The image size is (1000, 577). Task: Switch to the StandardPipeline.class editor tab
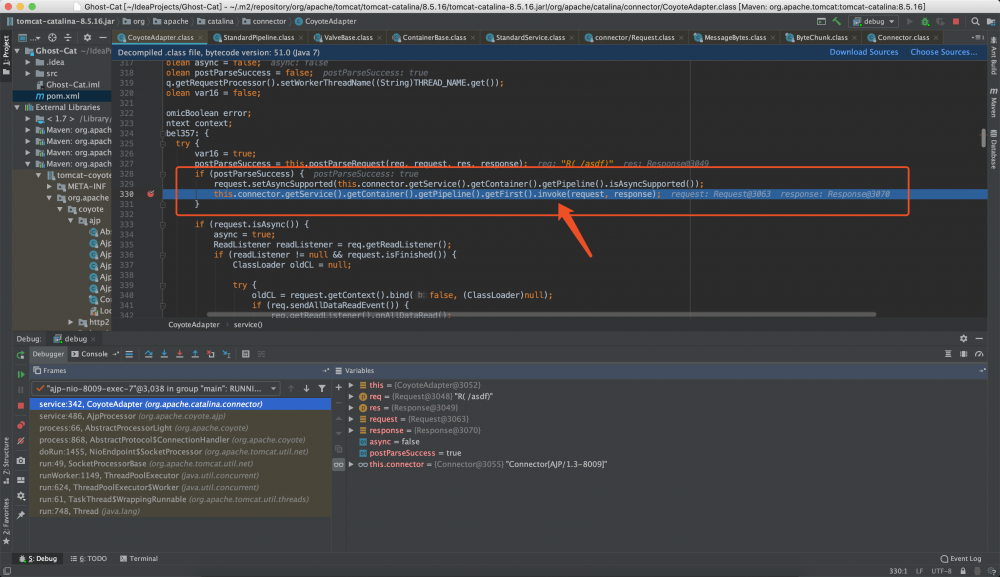click(x=250, y=37)
